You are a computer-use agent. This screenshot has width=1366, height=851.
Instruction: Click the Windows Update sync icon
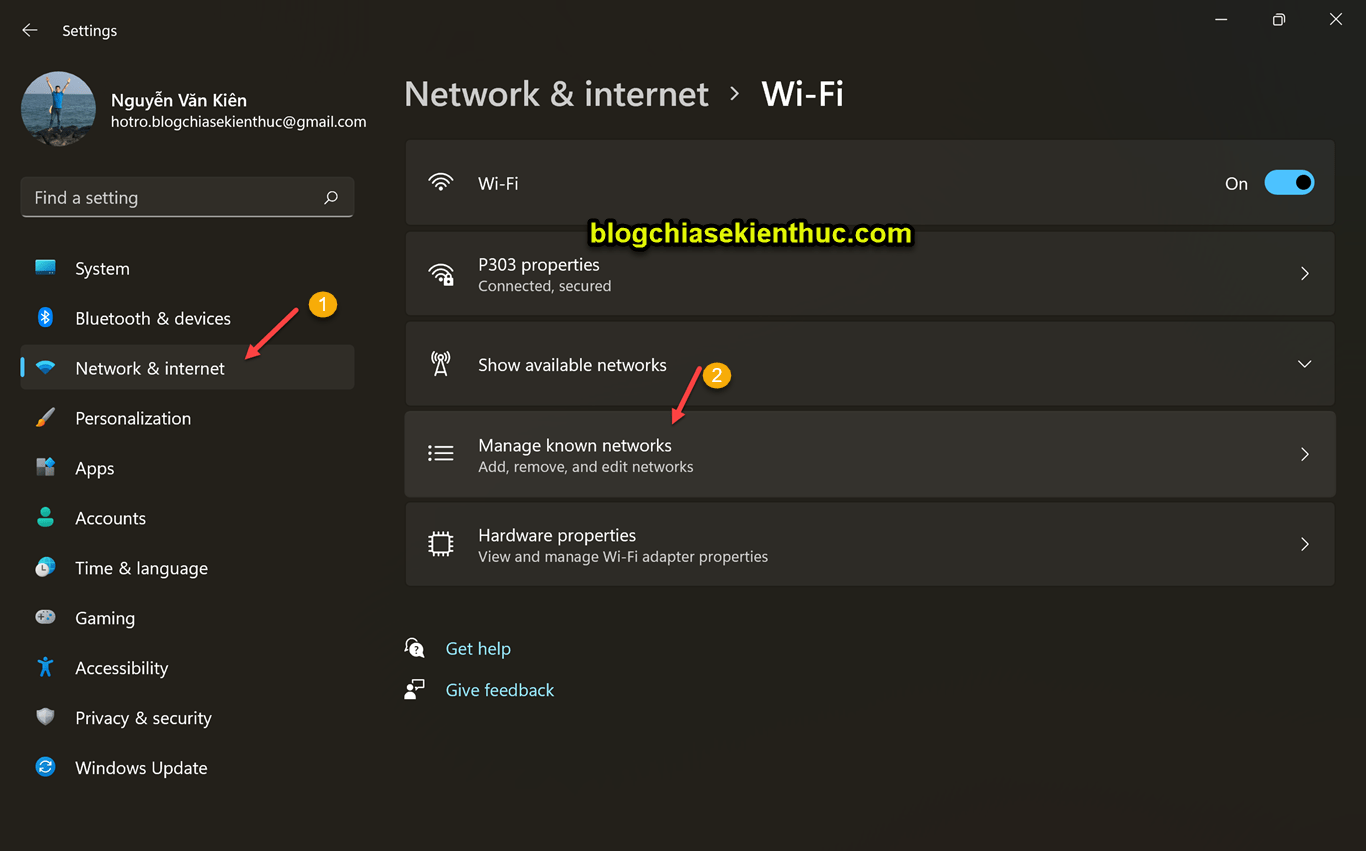[45, 767]
